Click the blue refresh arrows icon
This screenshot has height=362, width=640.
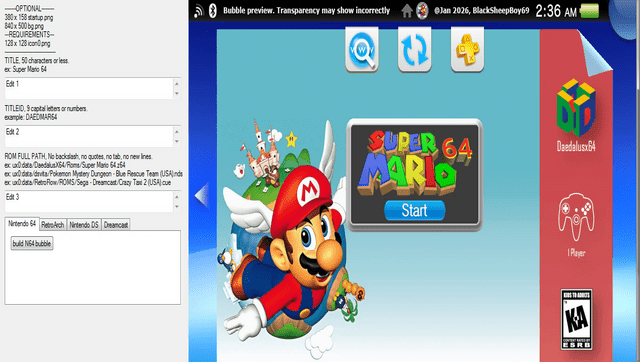[x=414, y=49]
